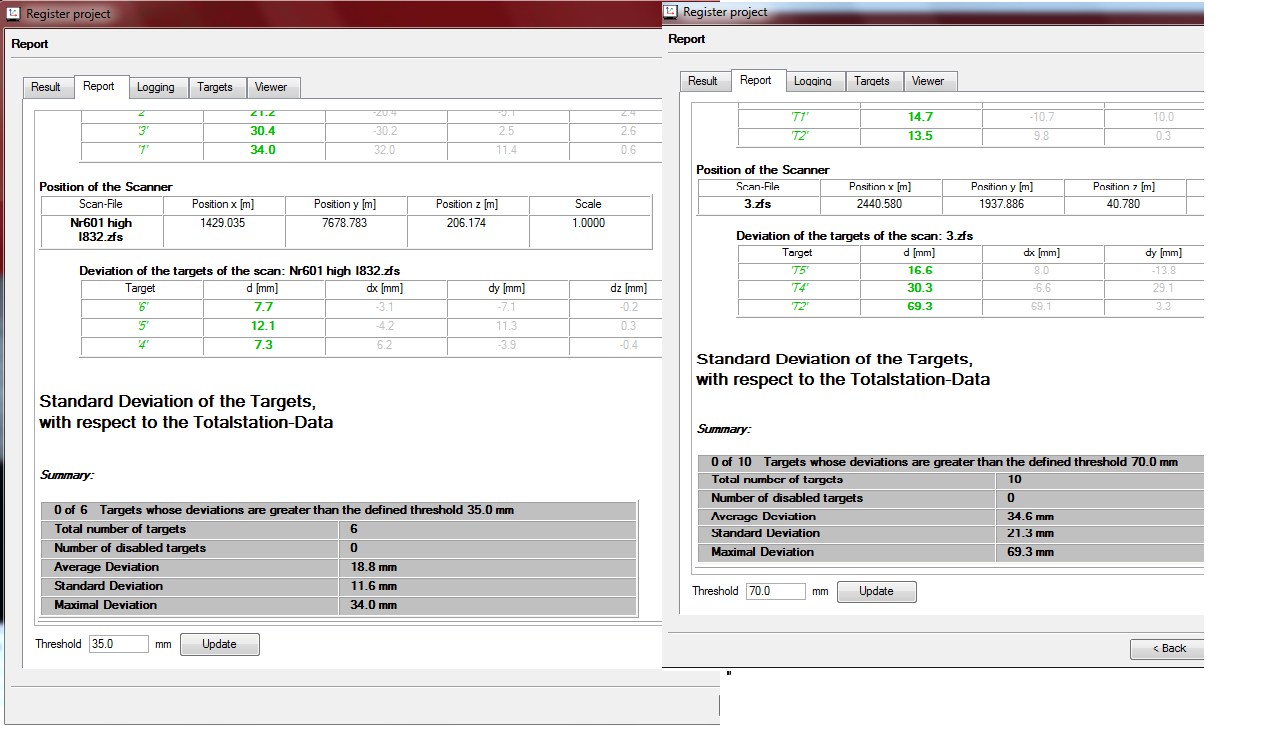
Task: Select deviation value 14.7 for target T1
Action: tap(921, 117)
